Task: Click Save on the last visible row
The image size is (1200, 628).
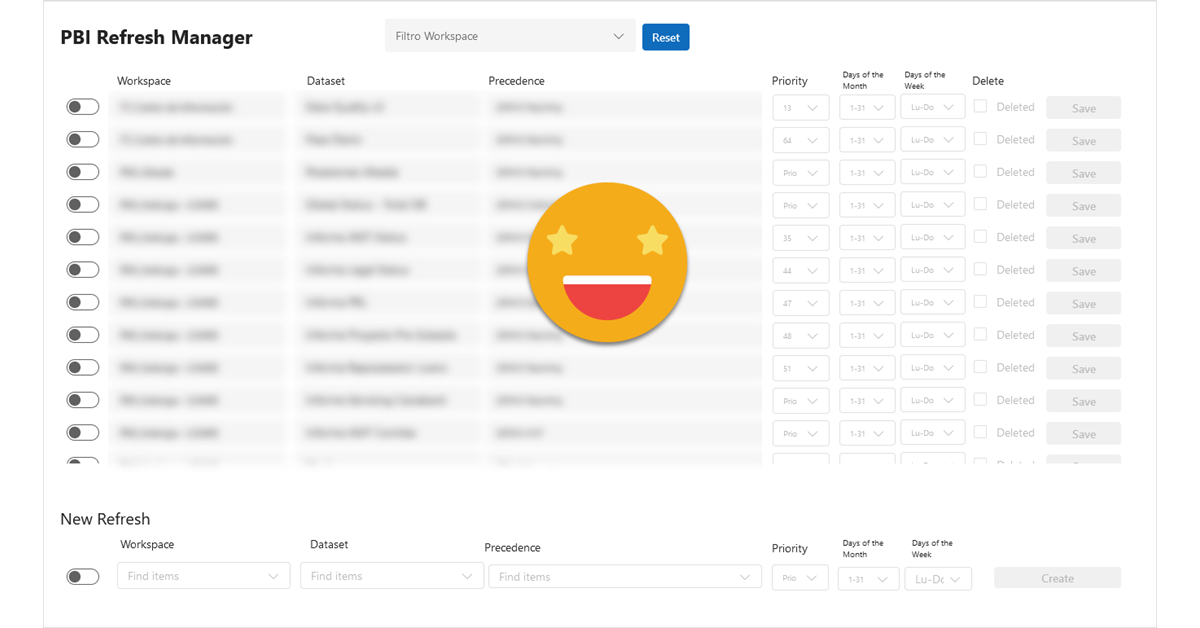Action: (1083, 433)
